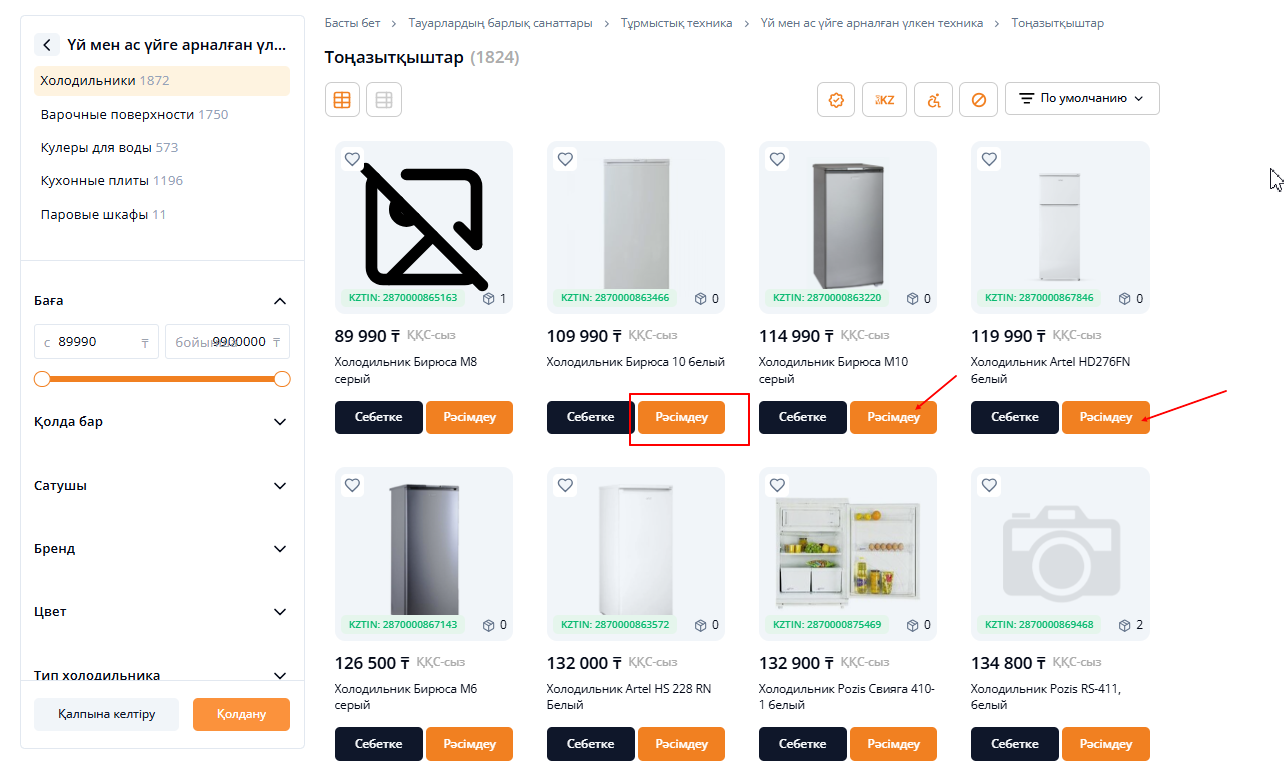Click stock box icon on Artel HD276FN card
Screen dimensions: 1284x762
click(1125, 298)
